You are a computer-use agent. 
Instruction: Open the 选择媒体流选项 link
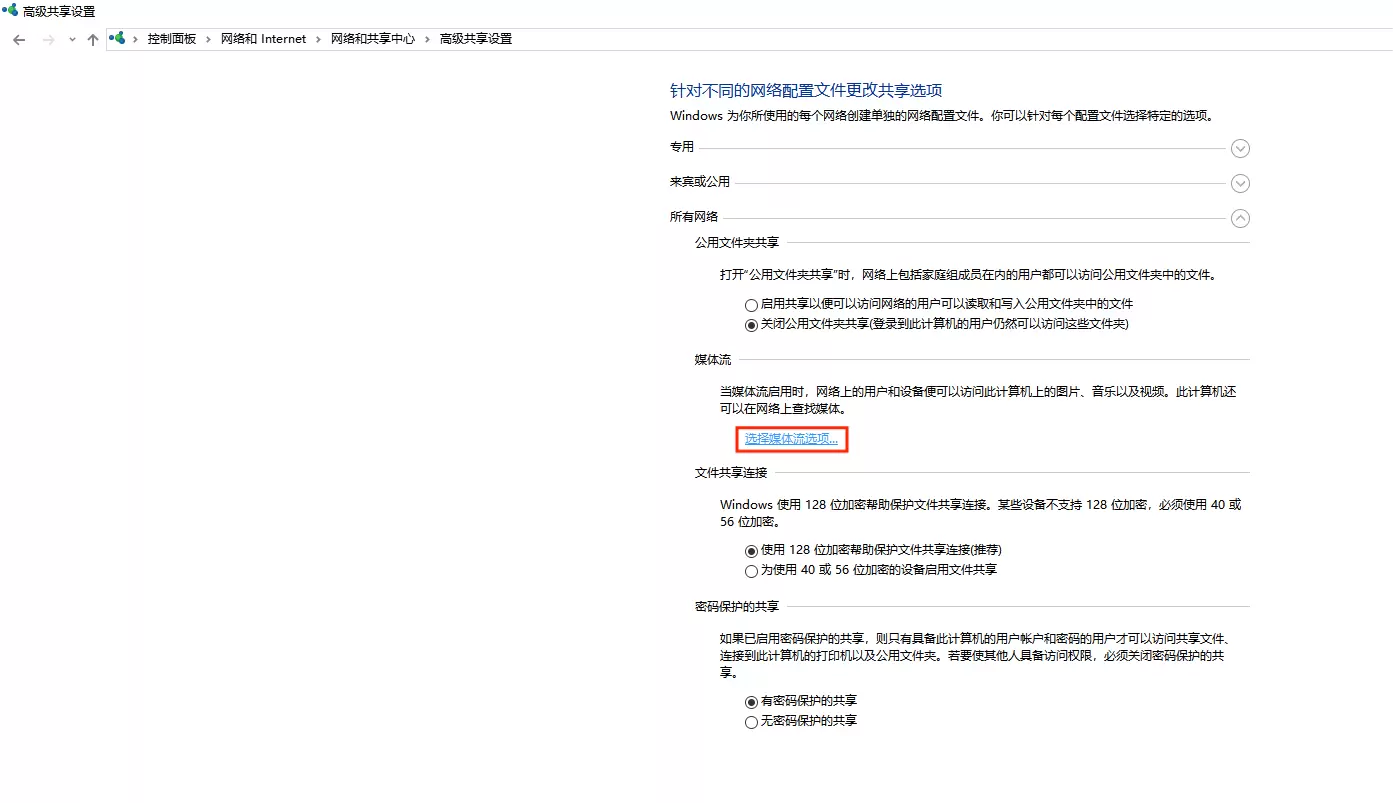point(791,439)
